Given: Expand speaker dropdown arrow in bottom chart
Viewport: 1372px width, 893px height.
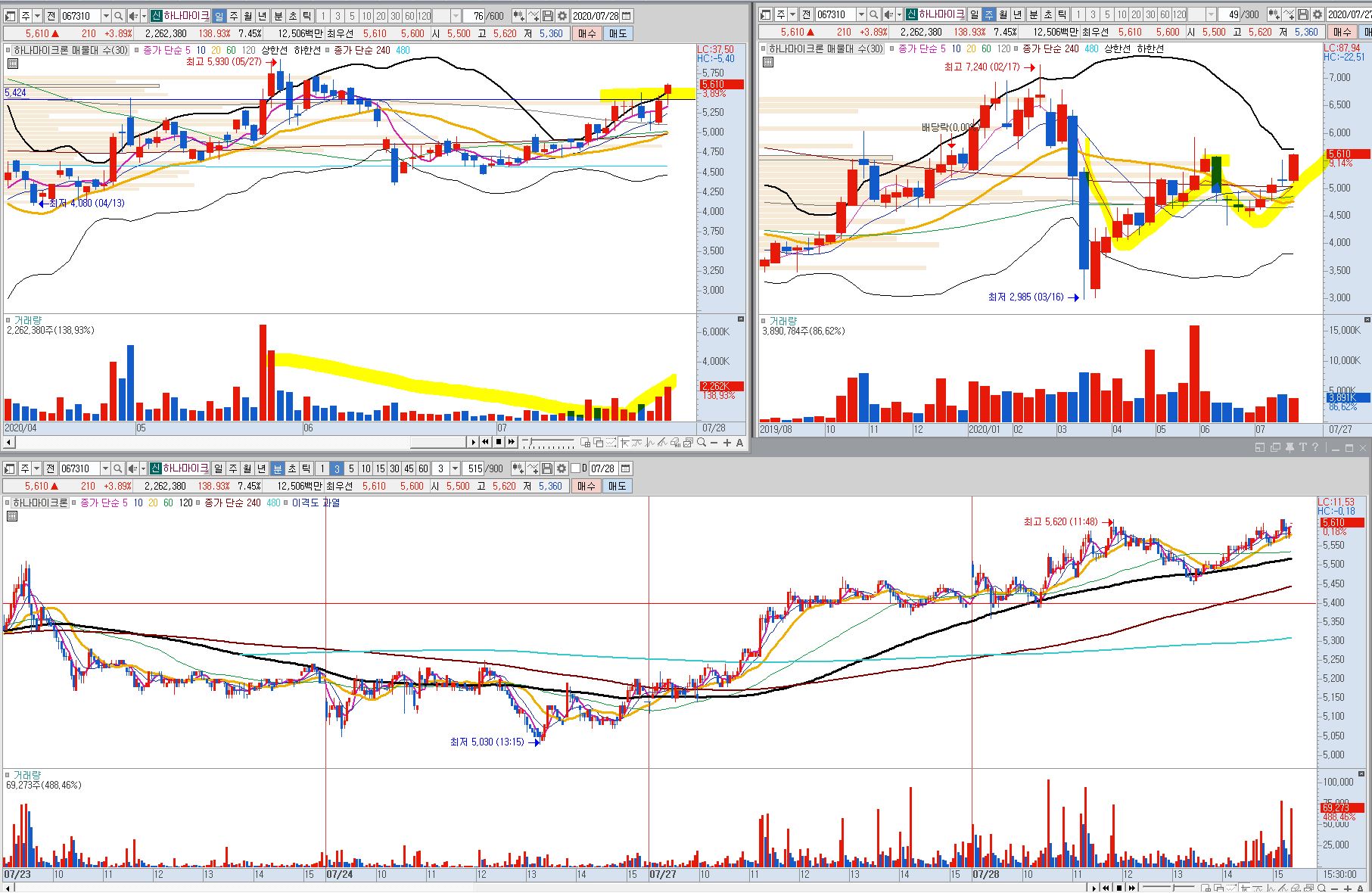Looking at the screenshot, I should [143, 468].
